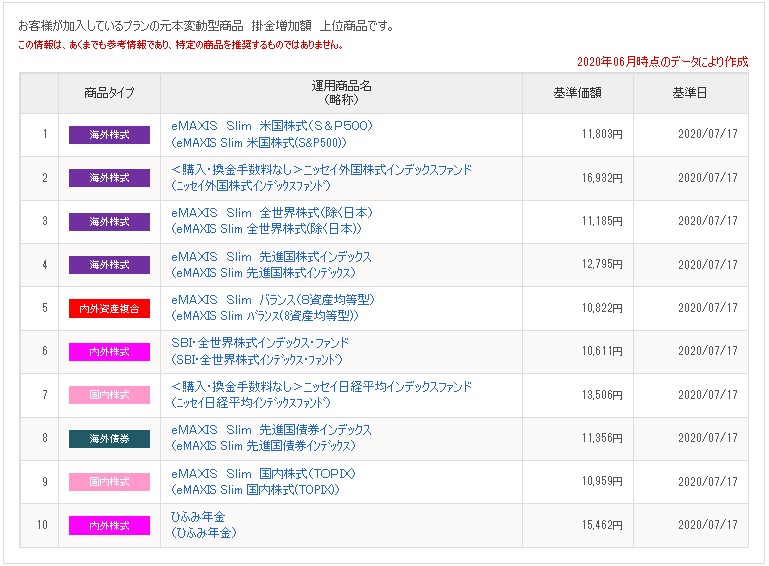Click the 海外株式 badge in row 4
This screenshot has height=566, width=769.
tap(109, 265)
